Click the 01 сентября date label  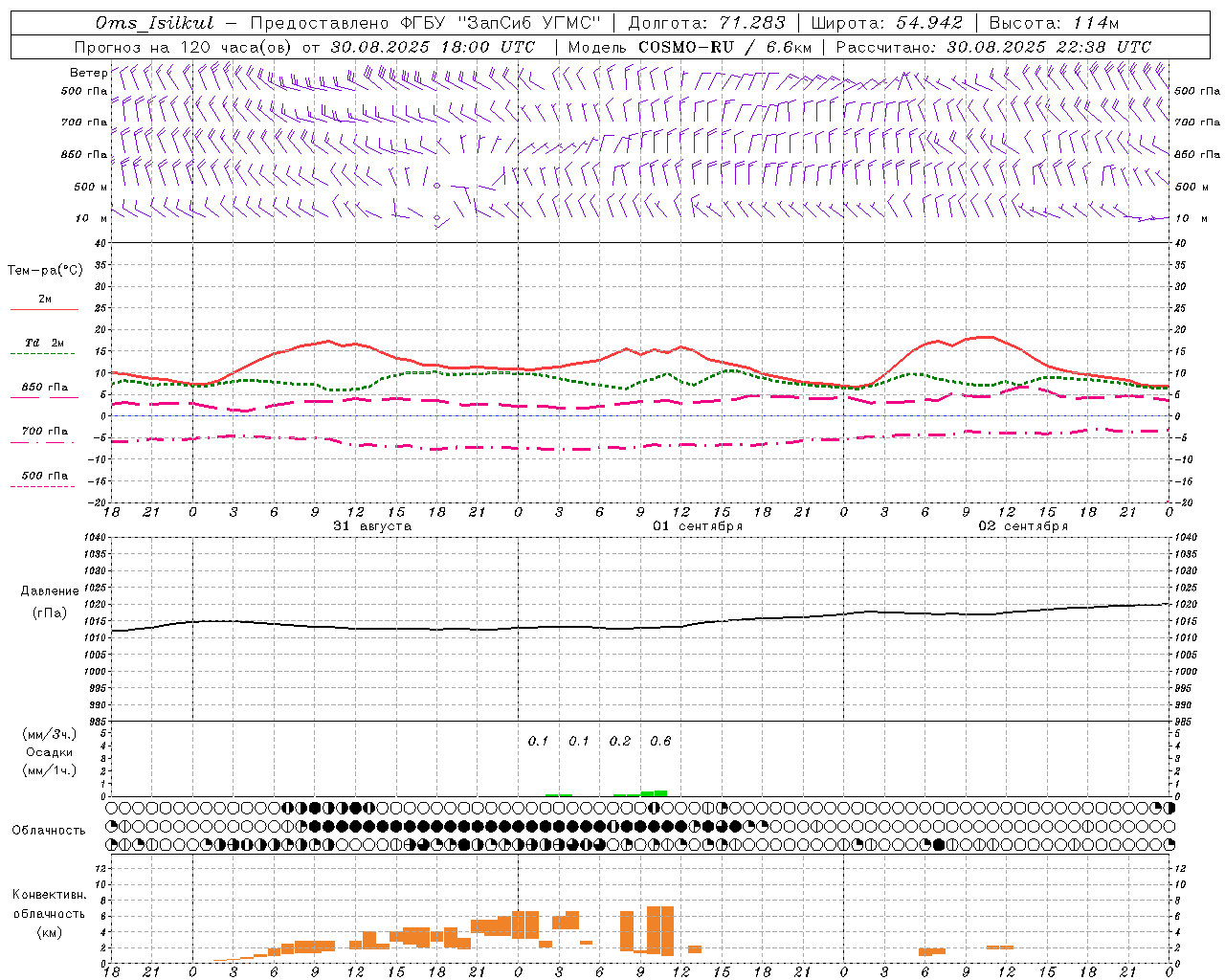[x=698, y=526]
